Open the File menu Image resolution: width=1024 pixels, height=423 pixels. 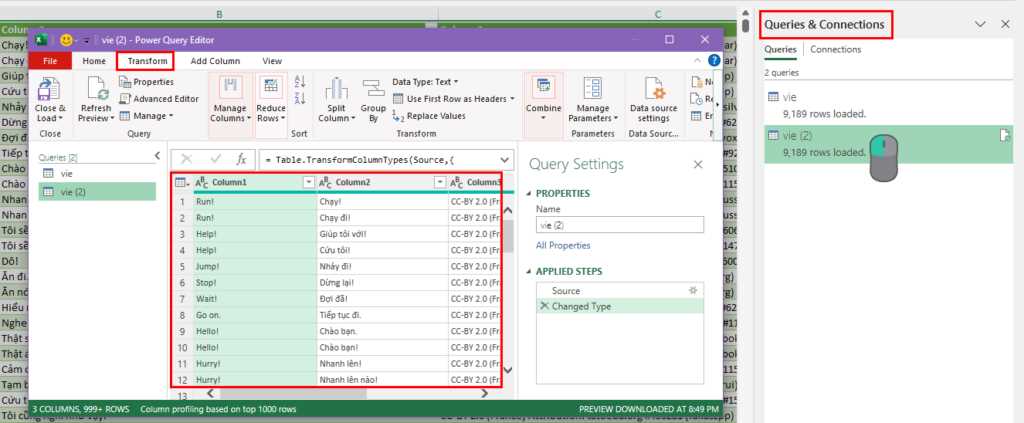(50, 61)
